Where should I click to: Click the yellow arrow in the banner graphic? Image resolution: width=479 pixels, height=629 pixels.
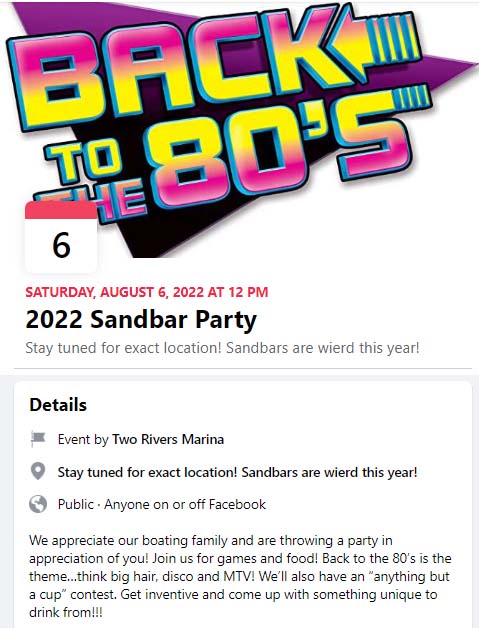[x=379, y=38]
